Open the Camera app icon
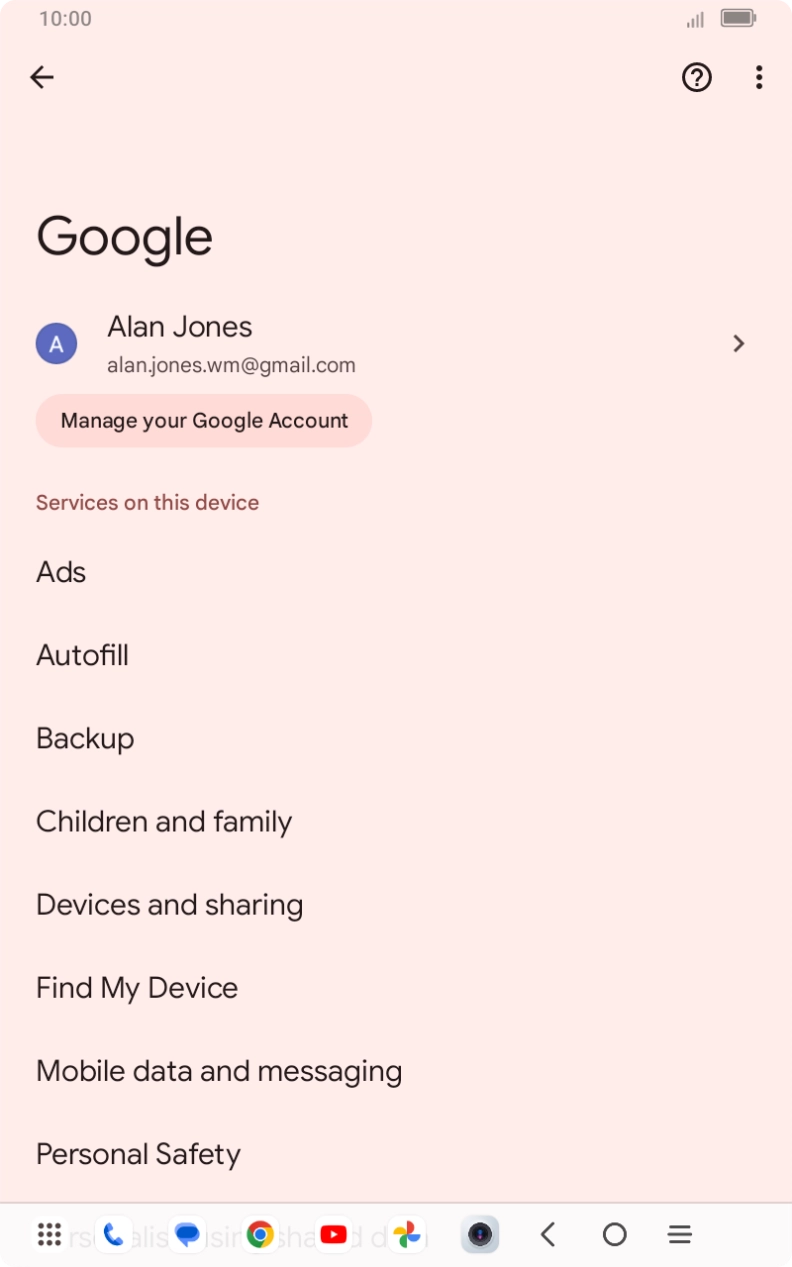 480,1235
